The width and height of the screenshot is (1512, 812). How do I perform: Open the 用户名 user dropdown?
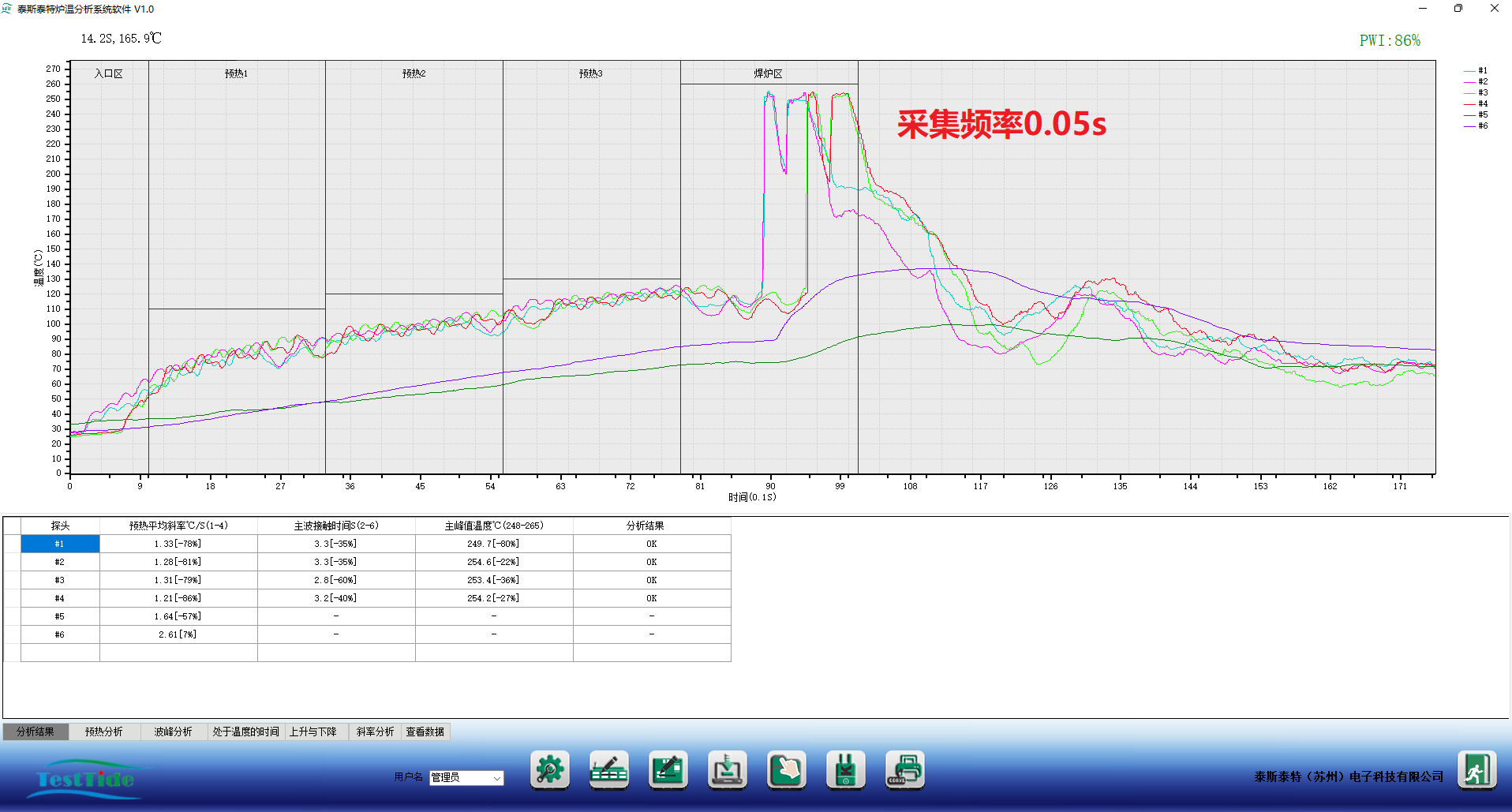pyautogui.click(x=466, y=778)
